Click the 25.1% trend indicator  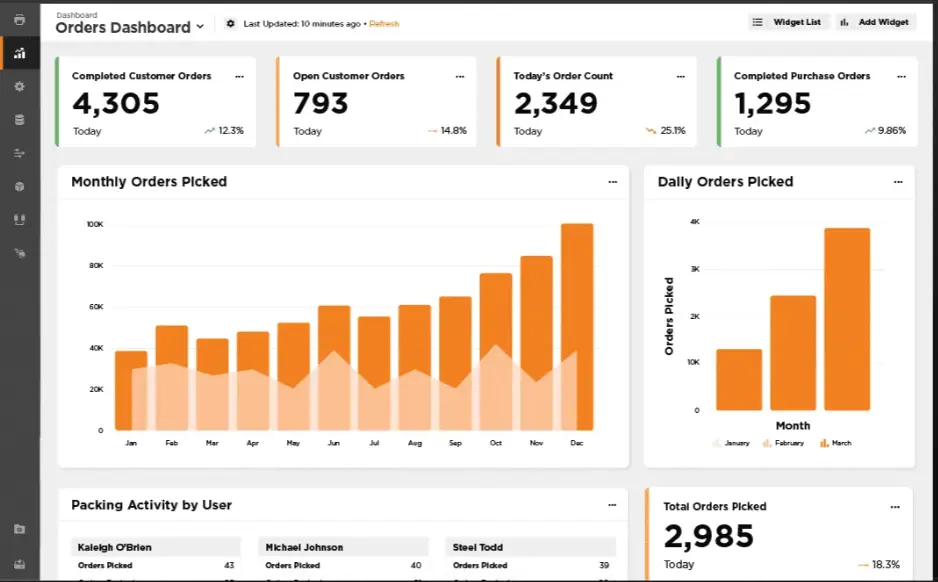[x=666, y=130]
